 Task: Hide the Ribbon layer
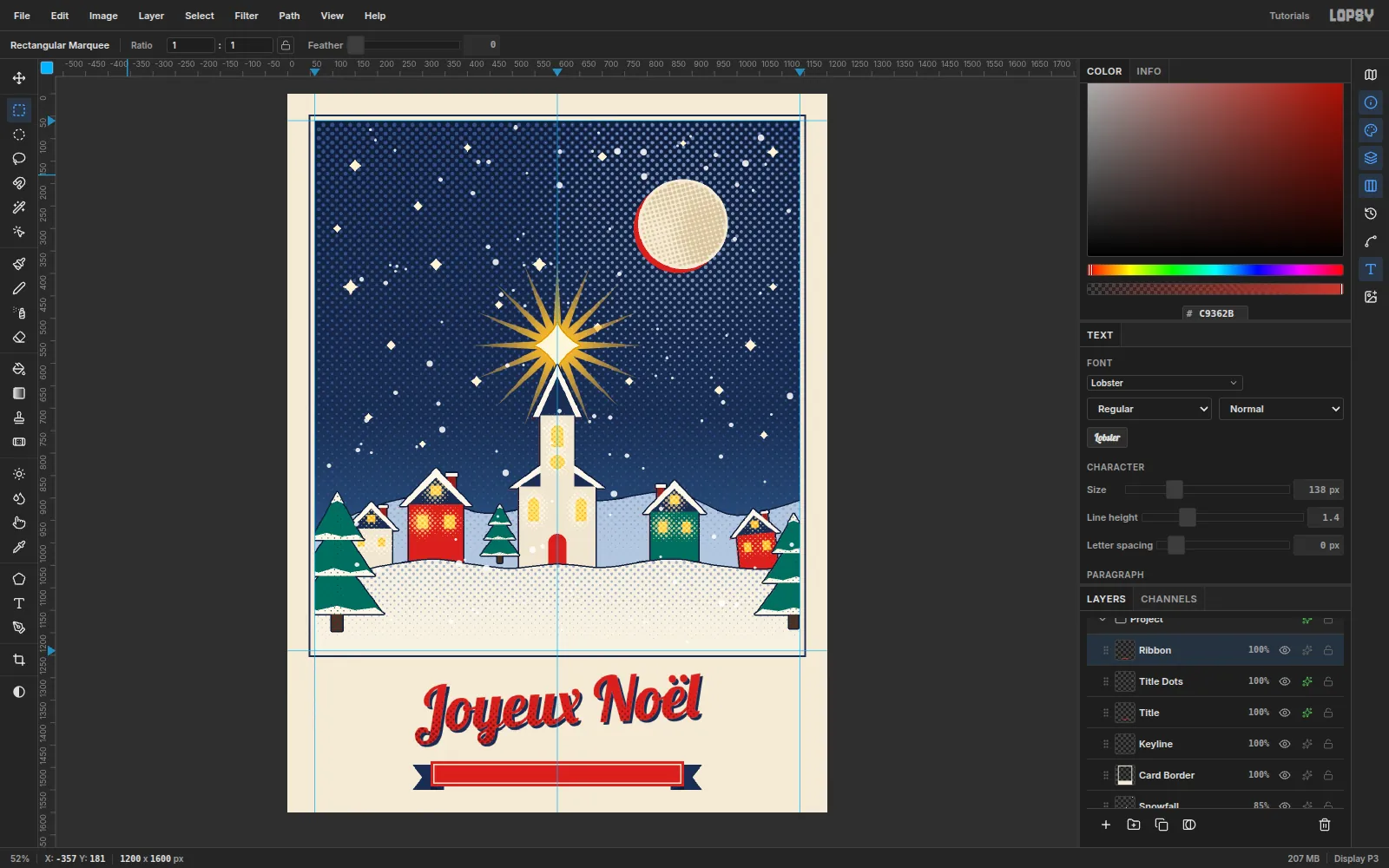click(1285, 650)
